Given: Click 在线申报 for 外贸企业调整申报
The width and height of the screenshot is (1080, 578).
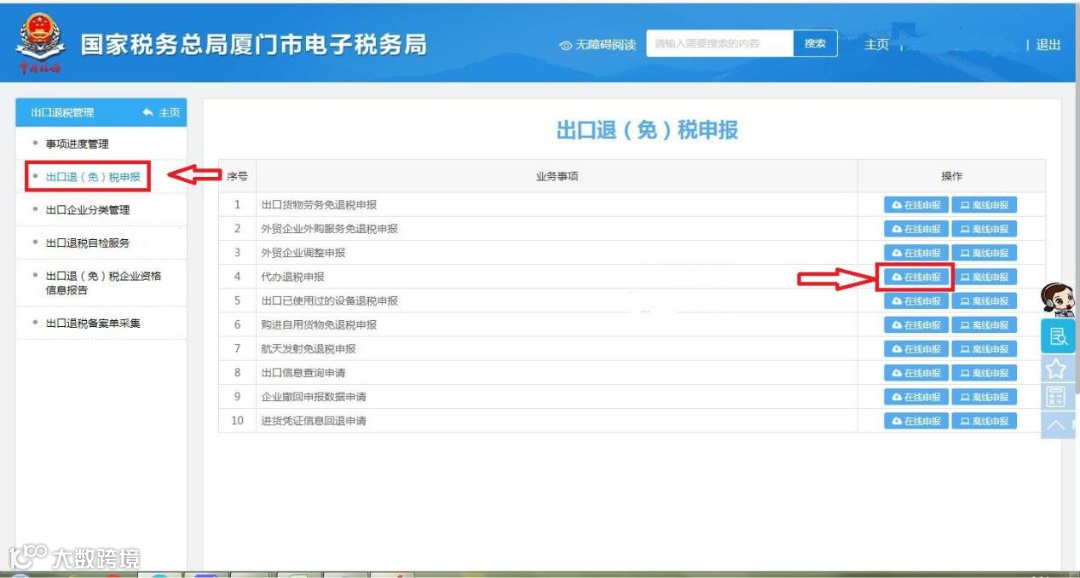Looking at the screenshot, I should tap(916, 253).
